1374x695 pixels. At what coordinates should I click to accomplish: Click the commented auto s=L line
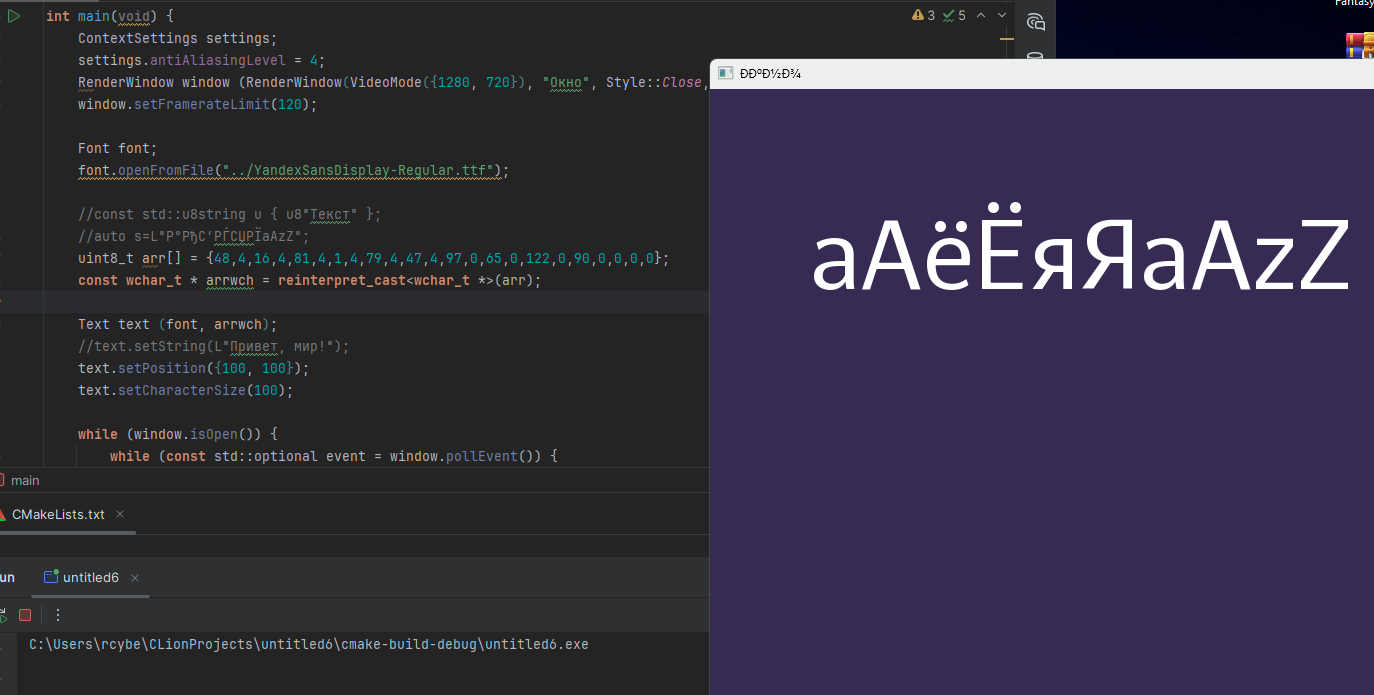[194, 236]
